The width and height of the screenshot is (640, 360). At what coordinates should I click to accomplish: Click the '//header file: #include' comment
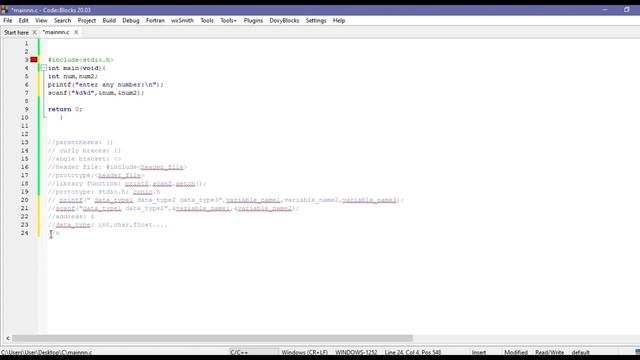tap(118, 167)
